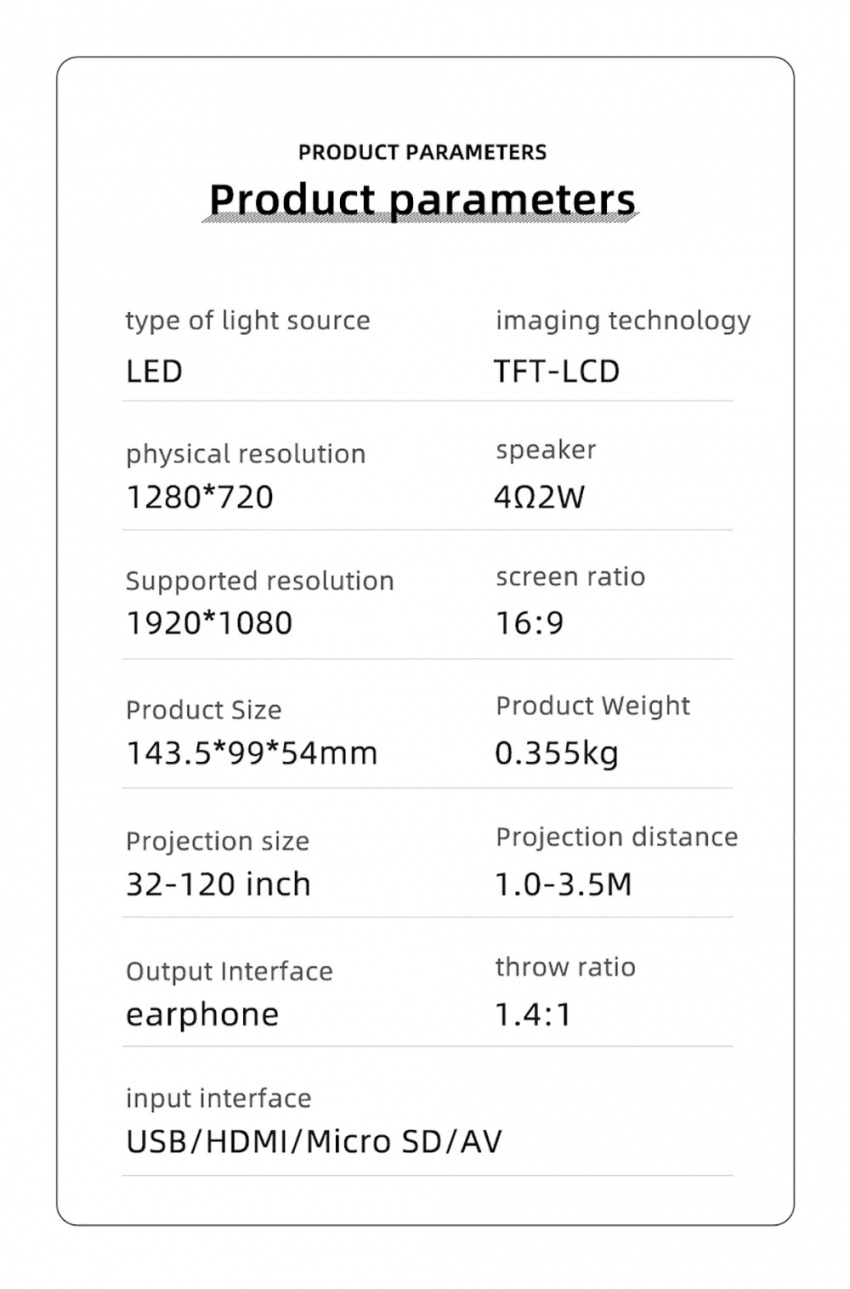Select the '1.4:1' throw ratio value

click(x=533, y=1016)
